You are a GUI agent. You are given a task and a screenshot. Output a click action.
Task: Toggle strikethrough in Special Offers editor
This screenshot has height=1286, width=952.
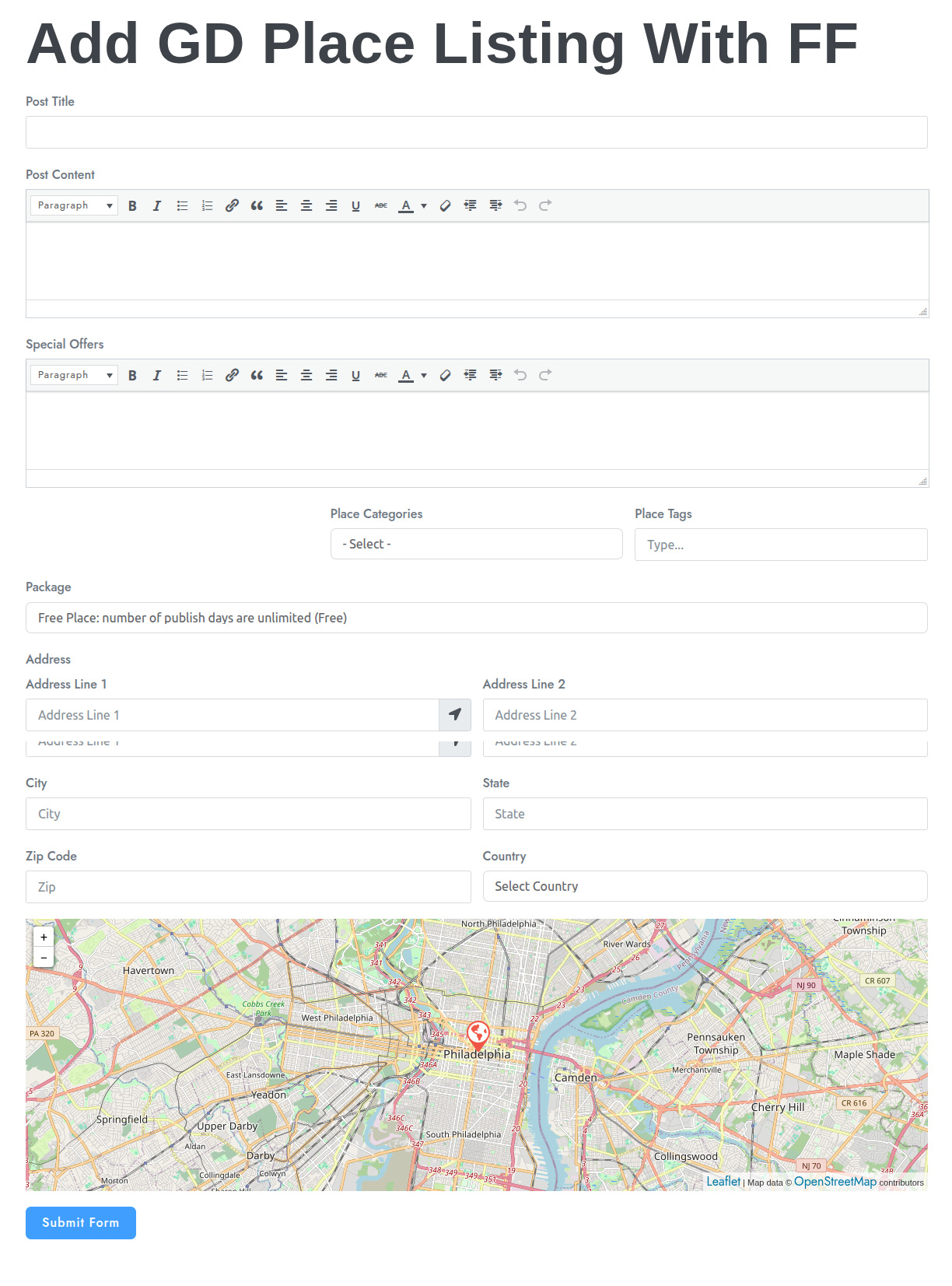(380, 376)
